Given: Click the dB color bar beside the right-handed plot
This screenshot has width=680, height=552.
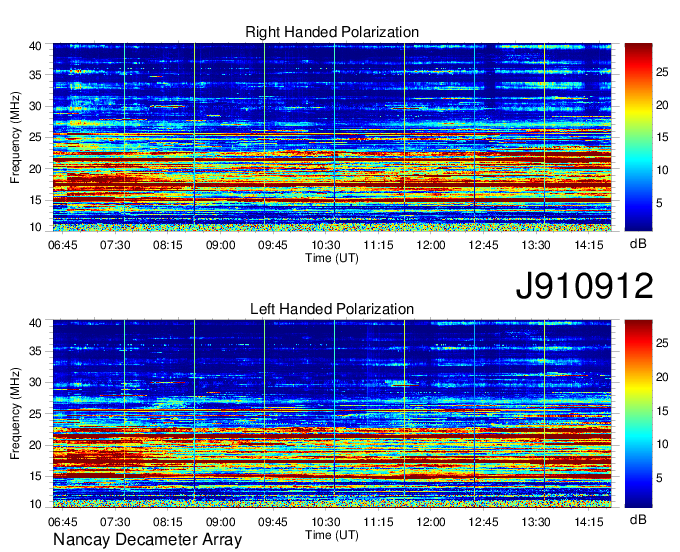Looking at the screenshot, I should 638,137.
